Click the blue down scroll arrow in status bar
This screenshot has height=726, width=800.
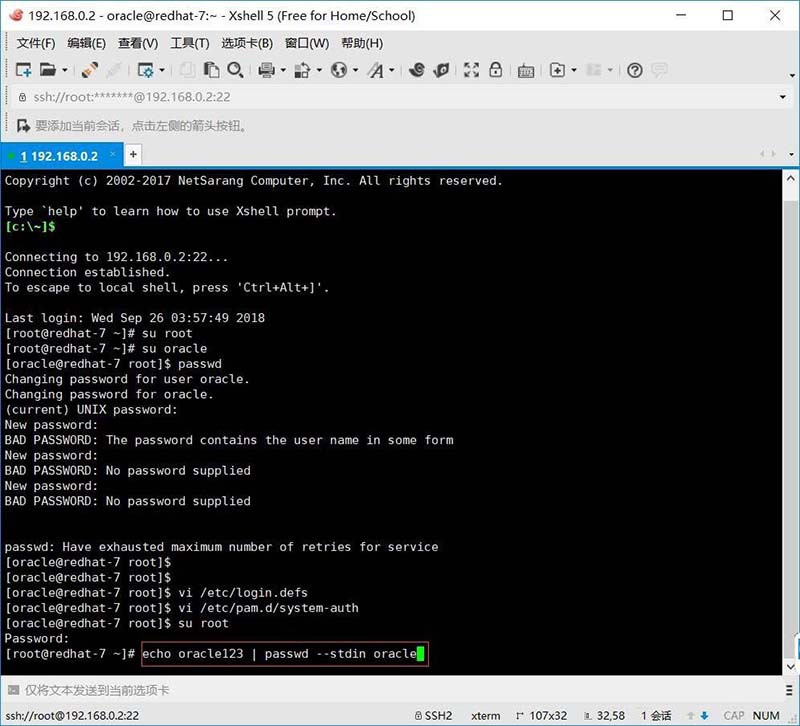point(703,715)
